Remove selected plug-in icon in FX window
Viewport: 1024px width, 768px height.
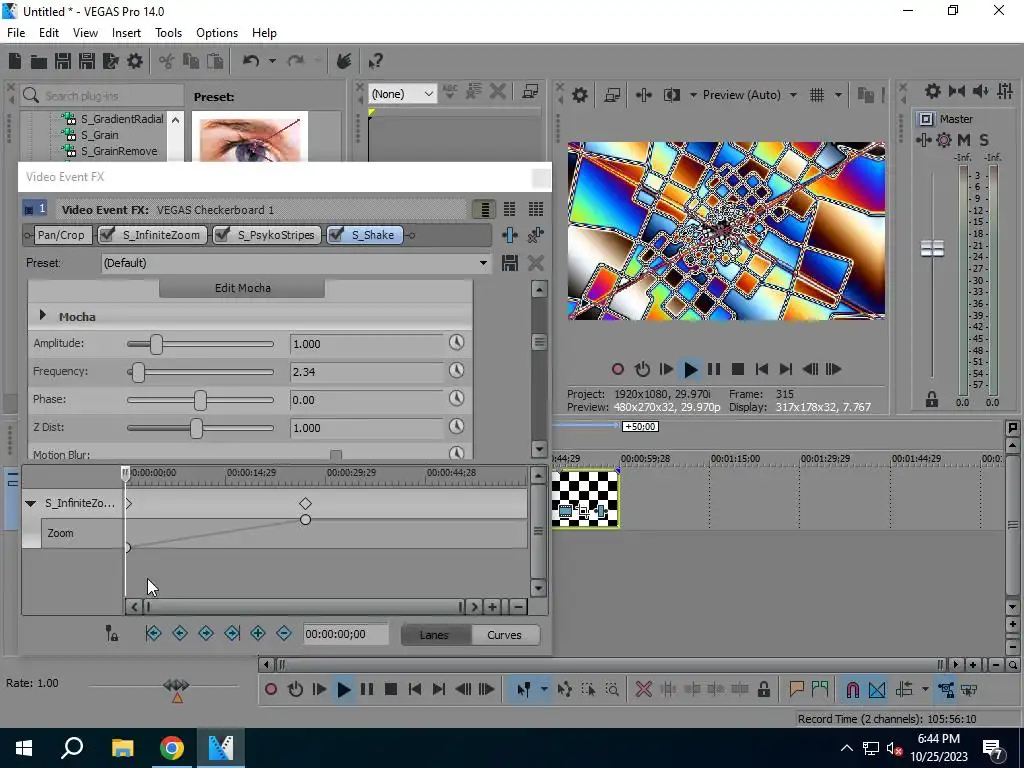[536, 235]
